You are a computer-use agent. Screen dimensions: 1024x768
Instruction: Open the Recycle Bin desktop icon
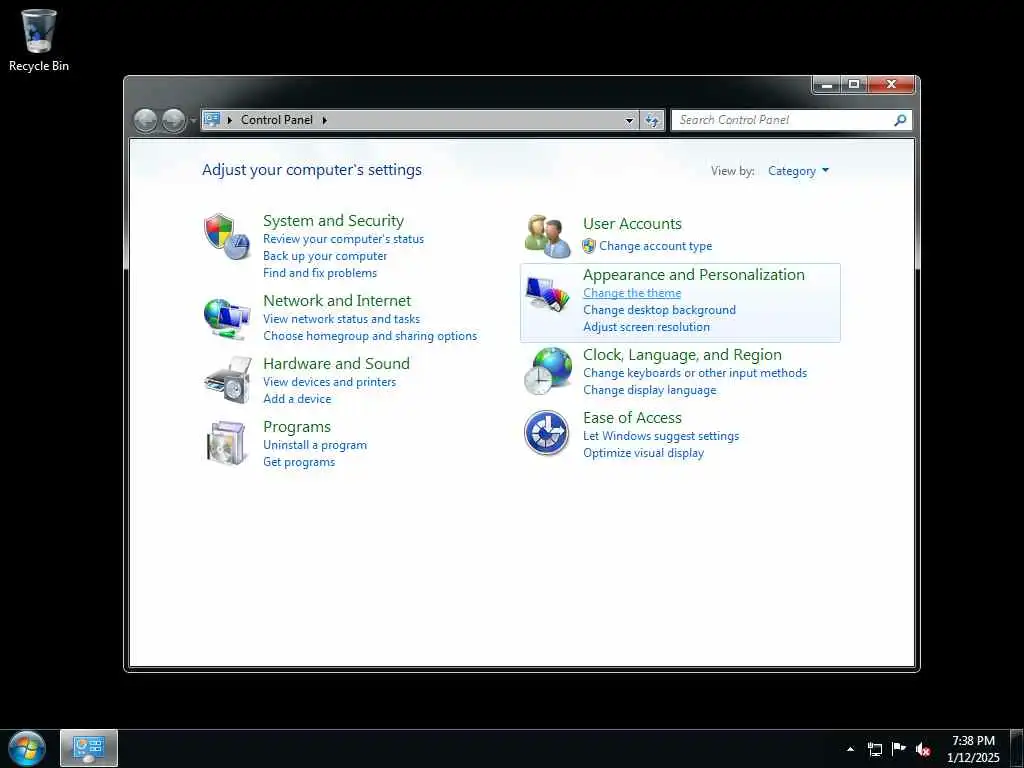[39, 40]
